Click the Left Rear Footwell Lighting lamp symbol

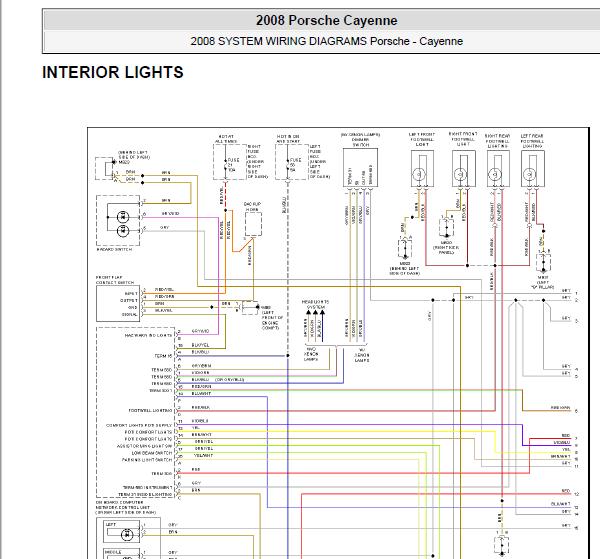click(530, 175)
